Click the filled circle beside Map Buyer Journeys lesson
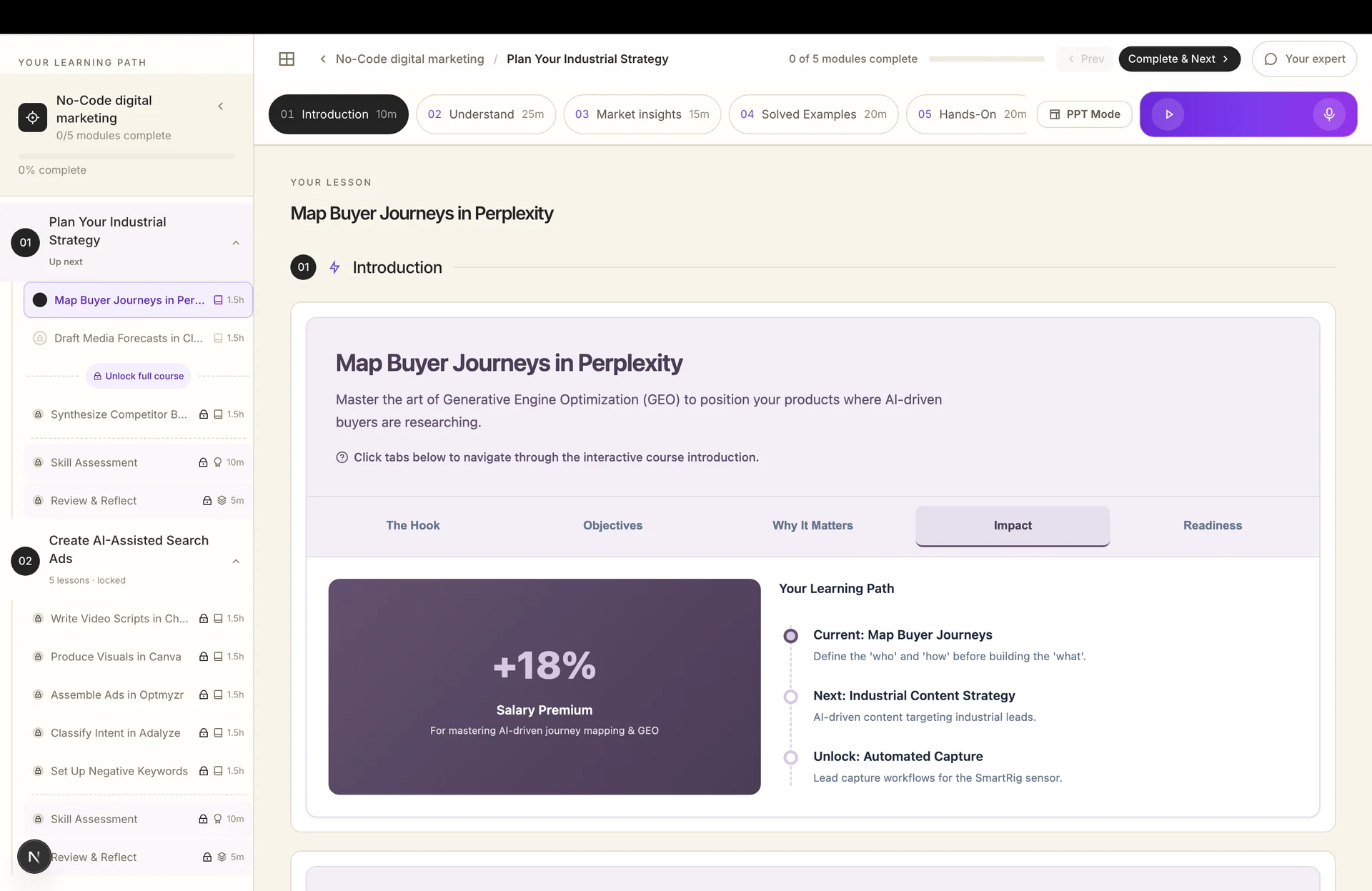 pos(40,300)
